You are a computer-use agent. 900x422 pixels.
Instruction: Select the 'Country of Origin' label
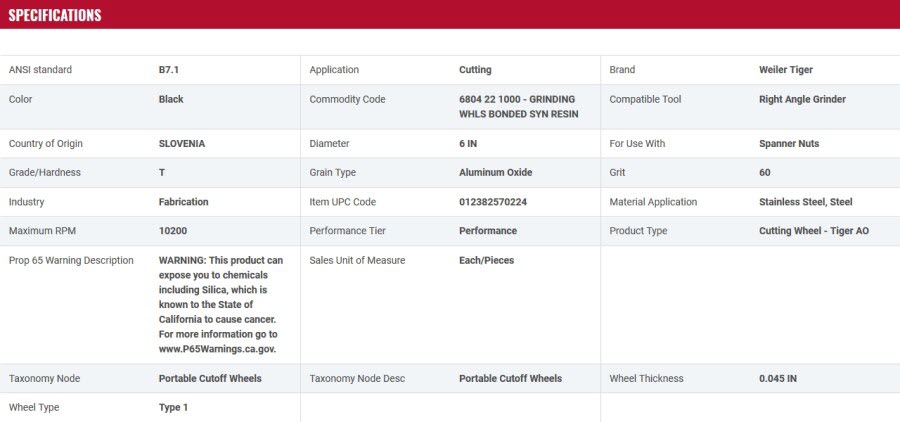(x=45, y=144)
